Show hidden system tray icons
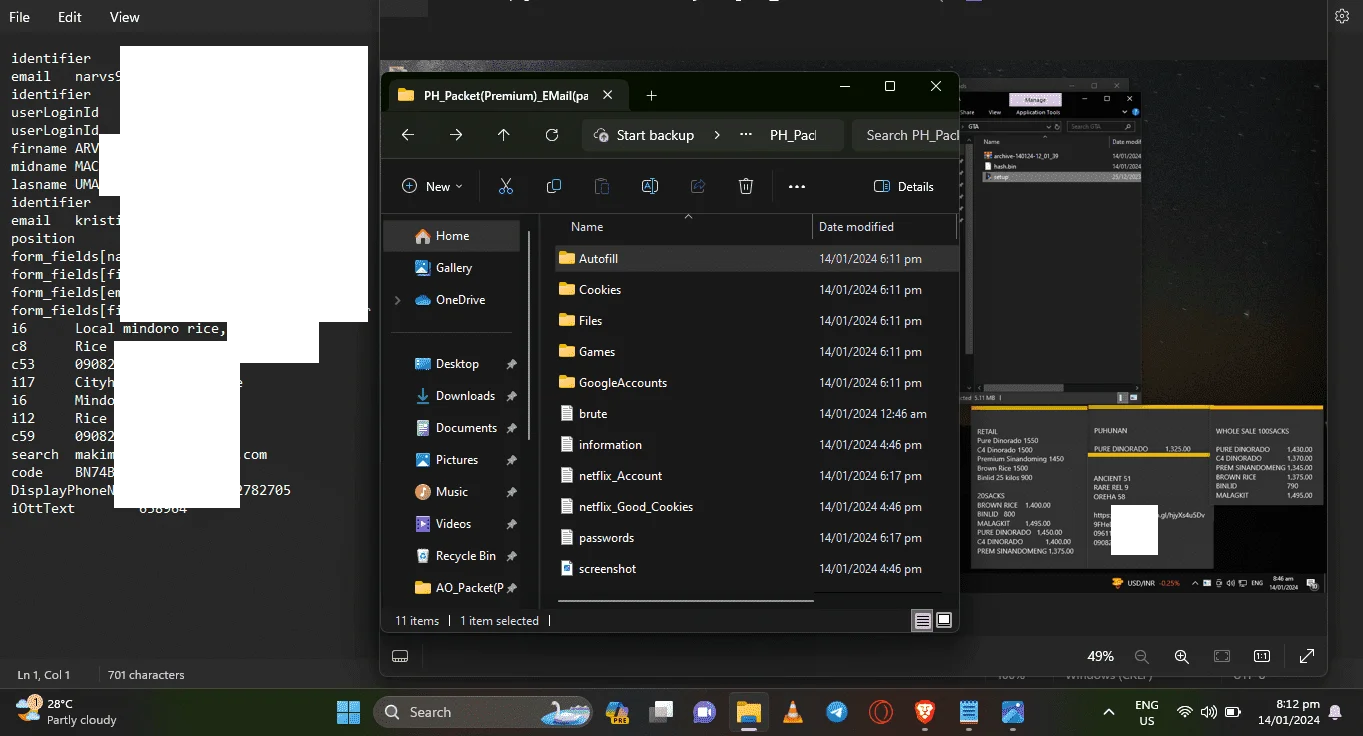1363x736 pixels. [x=1108, y=712]
